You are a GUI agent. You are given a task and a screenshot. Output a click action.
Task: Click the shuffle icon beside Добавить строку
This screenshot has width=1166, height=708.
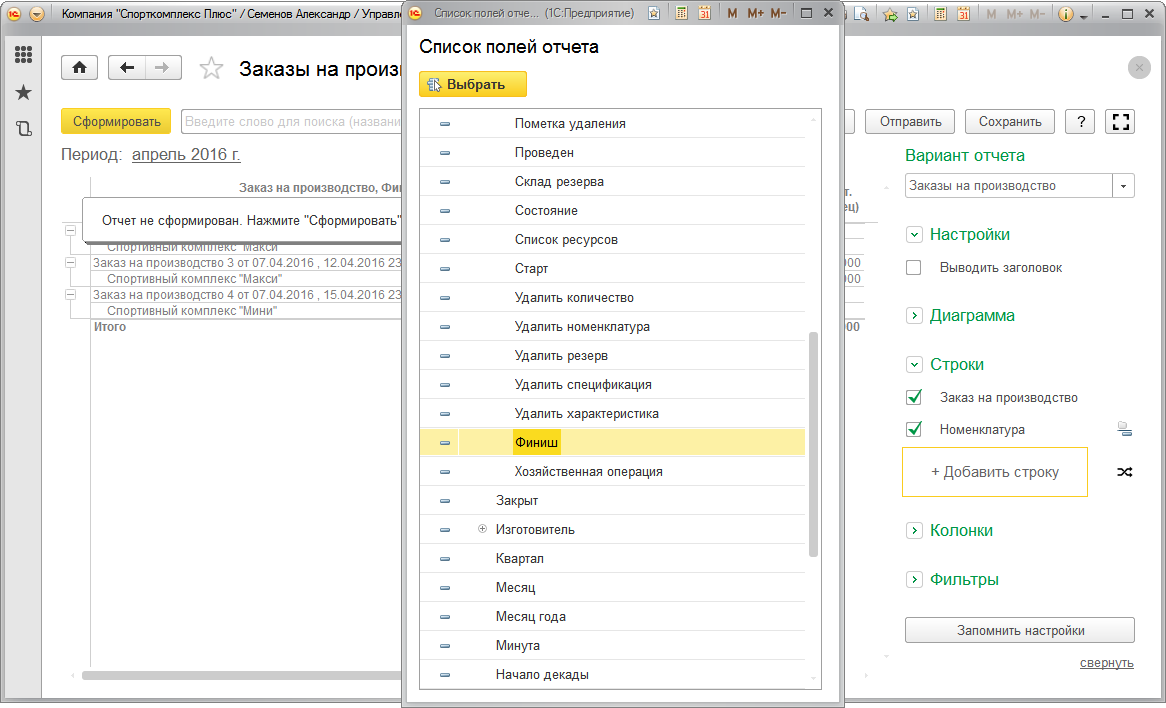(x=1124, y=472)
